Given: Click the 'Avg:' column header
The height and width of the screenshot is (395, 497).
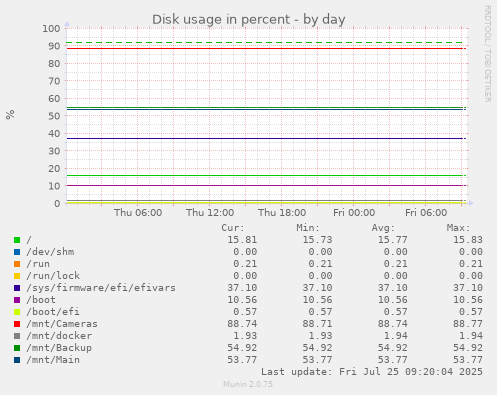Looking at the screenshot, I should pyautogui.click(x=383, y=228).
